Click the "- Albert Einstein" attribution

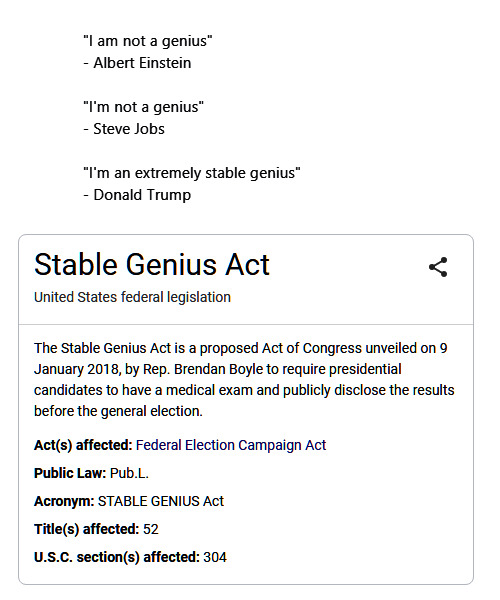(137, 63)
